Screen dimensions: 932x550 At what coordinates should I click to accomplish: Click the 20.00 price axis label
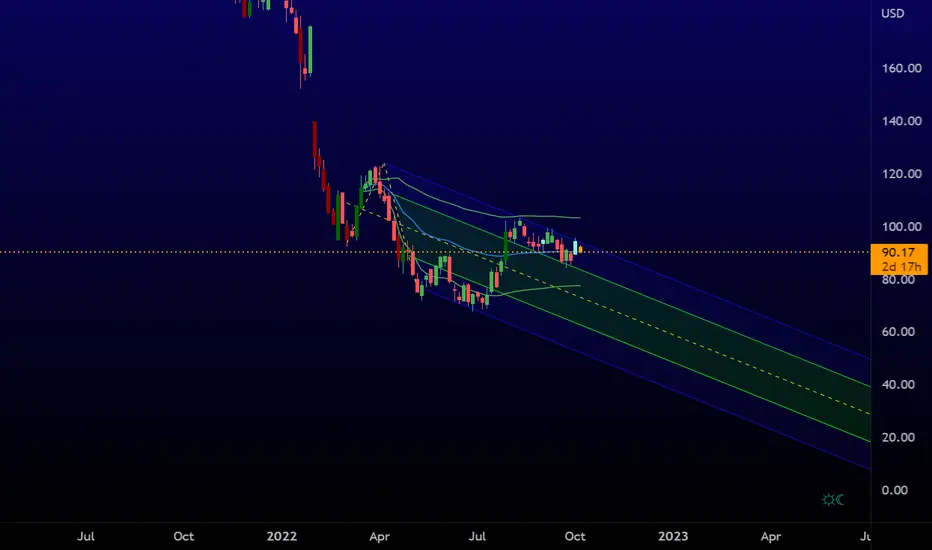[x=898, y=438]
